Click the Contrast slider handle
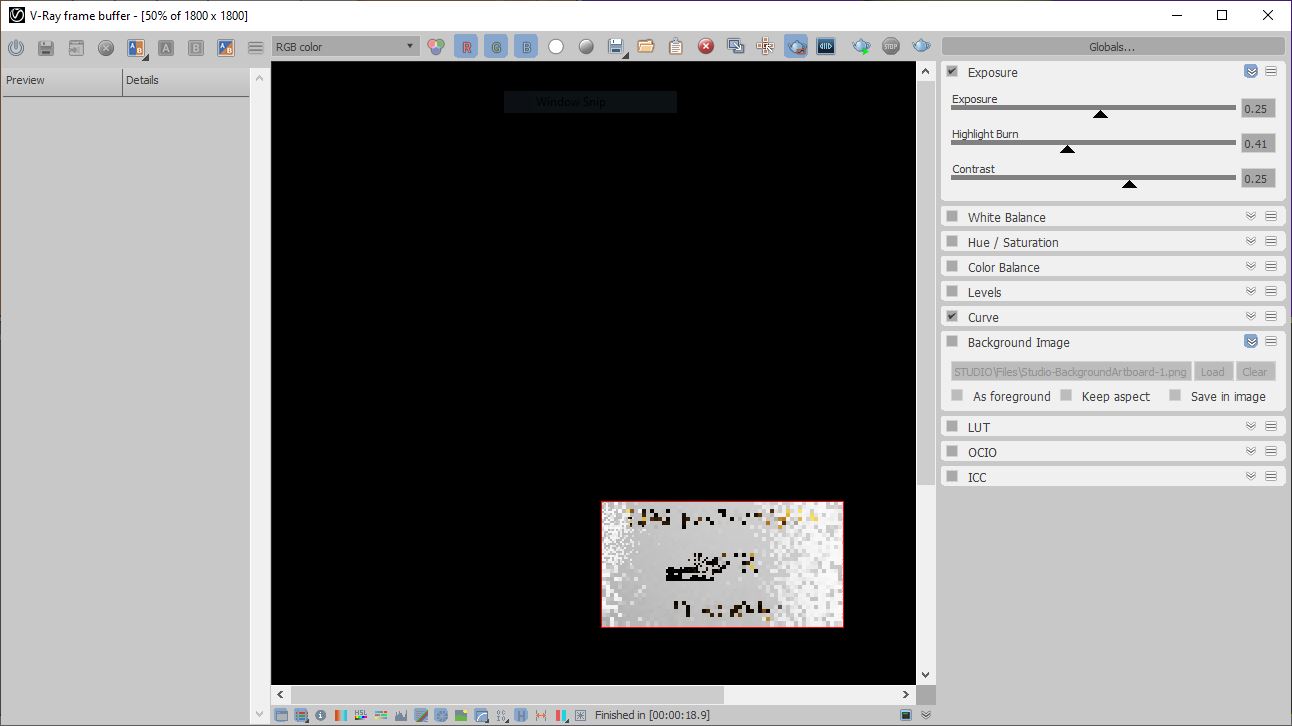This screenshot has width=1292, height=726. coord(1129,184)
